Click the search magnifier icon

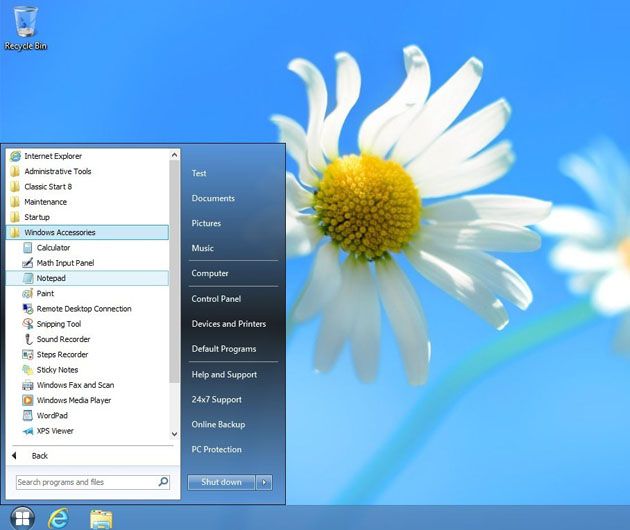point(163,482)
